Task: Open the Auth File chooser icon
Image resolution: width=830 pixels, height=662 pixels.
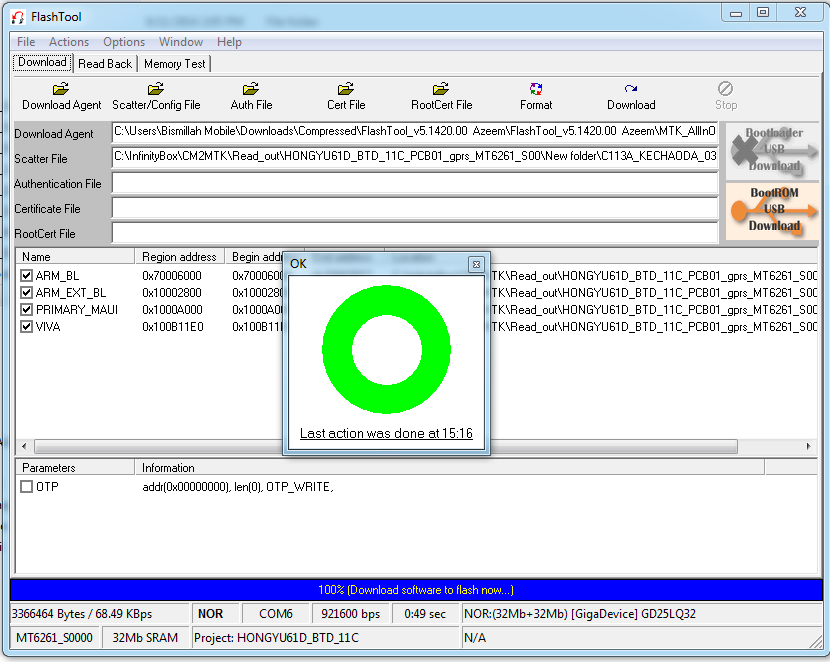Action: [x=251, y=88]
